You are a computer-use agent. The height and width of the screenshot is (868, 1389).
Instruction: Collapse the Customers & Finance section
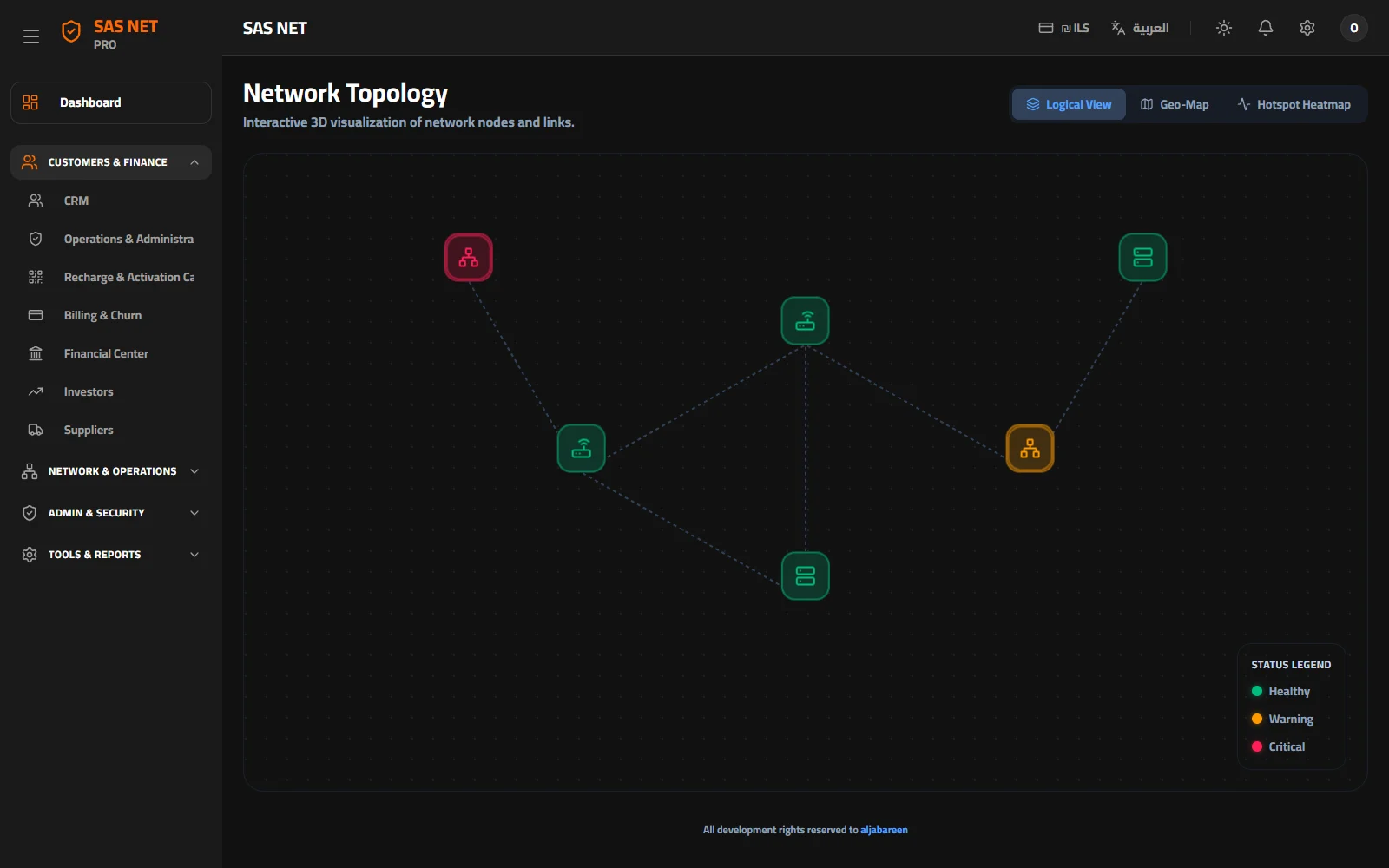pyautogui.click(x=111, y=162)
